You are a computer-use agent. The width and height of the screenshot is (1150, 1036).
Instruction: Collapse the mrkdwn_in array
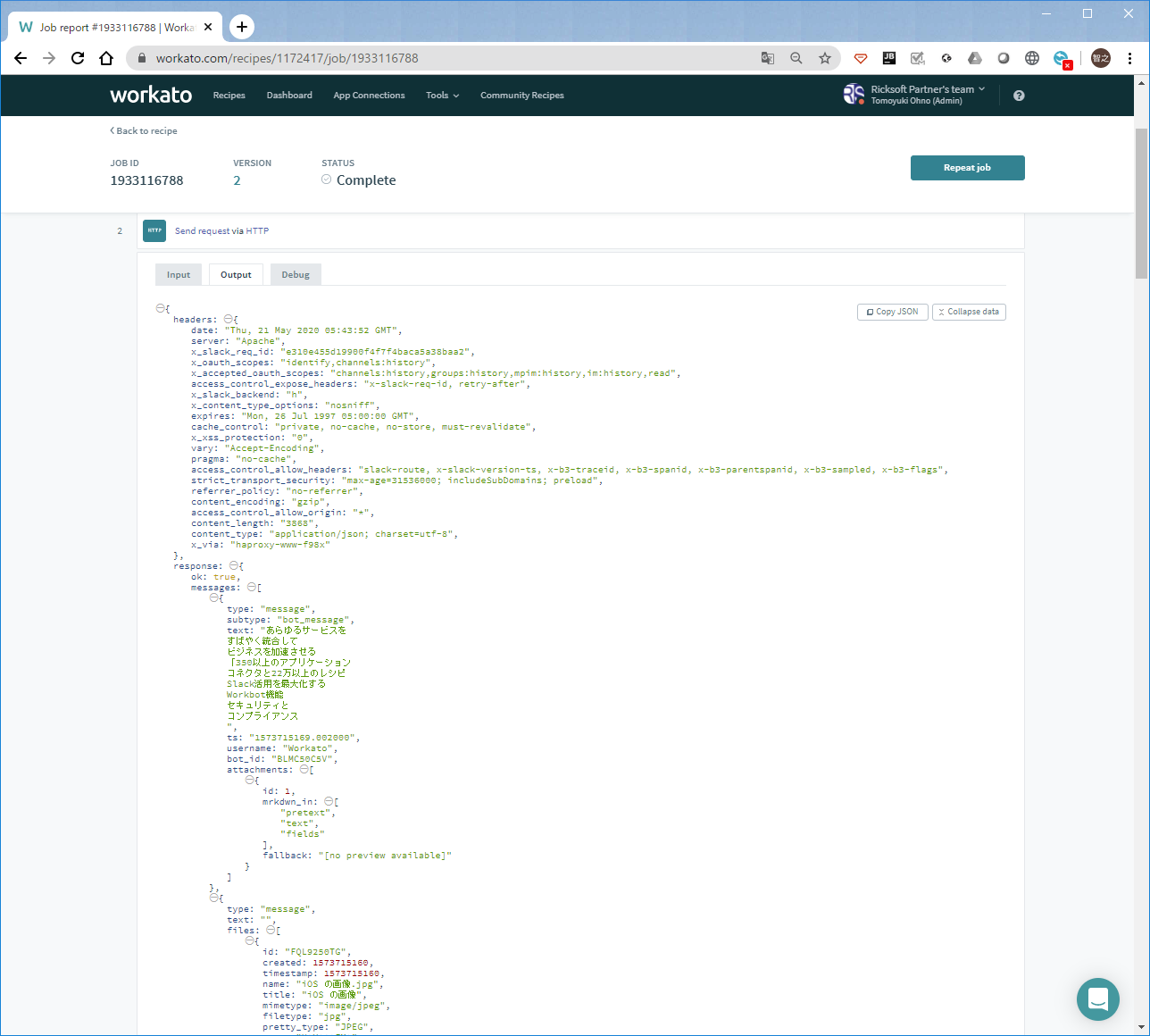click(329, 801)
